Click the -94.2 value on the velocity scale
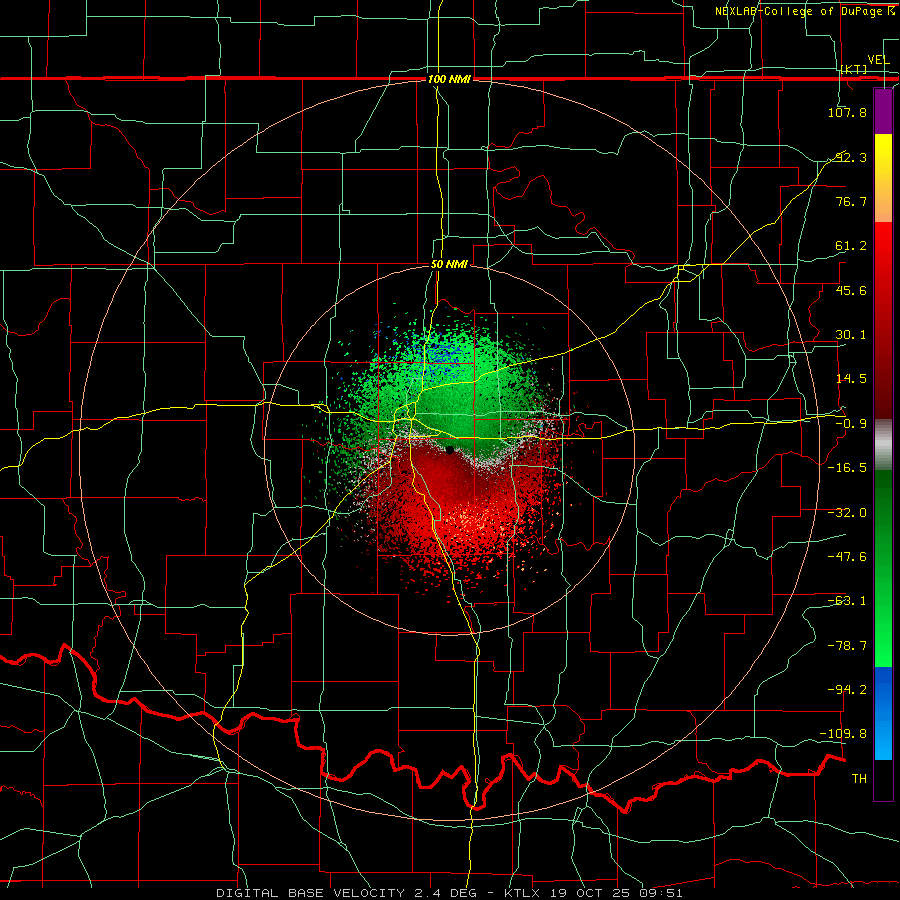900x900 pixels. coord(847,690)
